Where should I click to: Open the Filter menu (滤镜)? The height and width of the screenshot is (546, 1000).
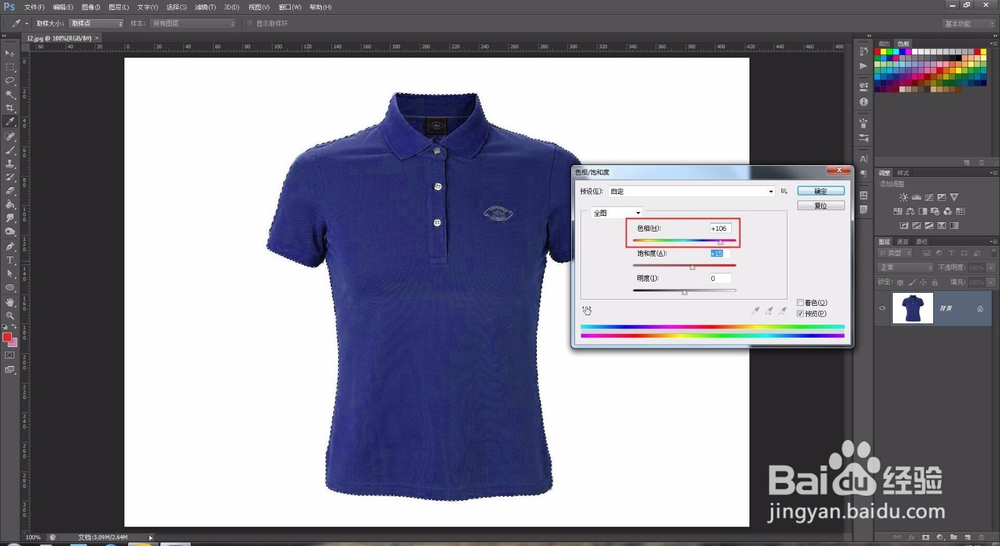[x=205, y=7]
